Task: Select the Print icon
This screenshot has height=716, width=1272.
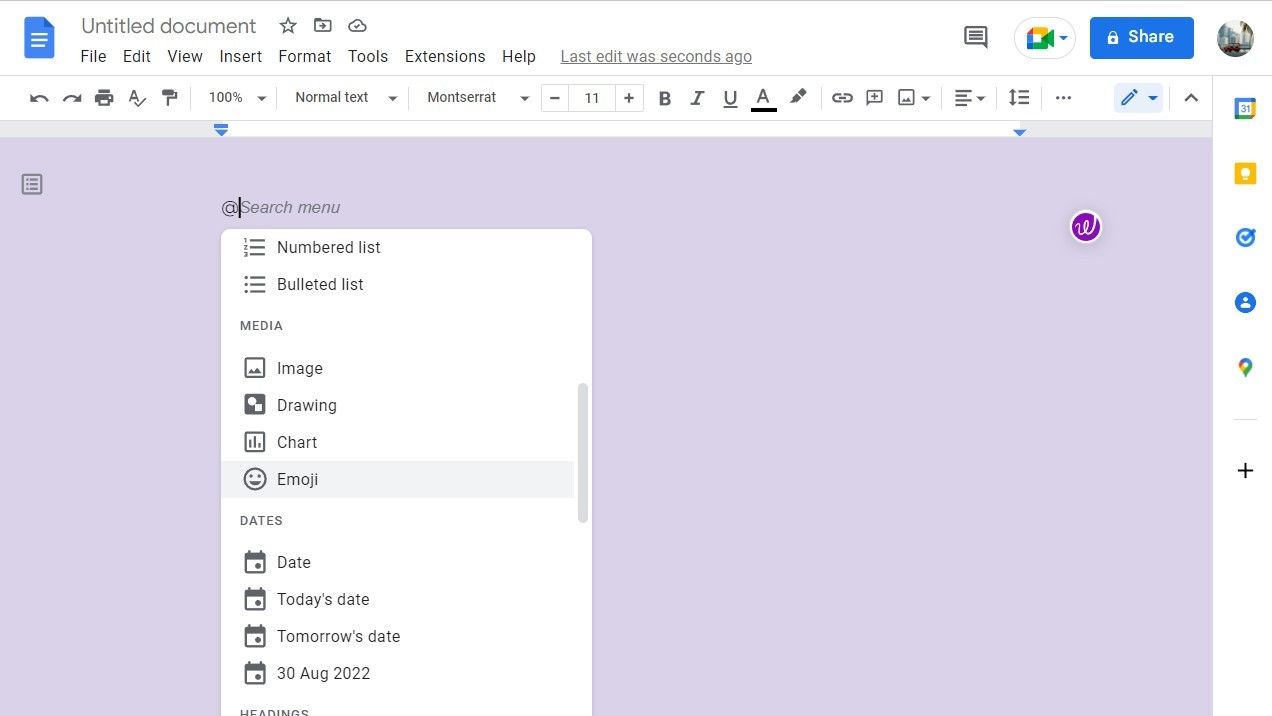Action: [x=104, y=97]
